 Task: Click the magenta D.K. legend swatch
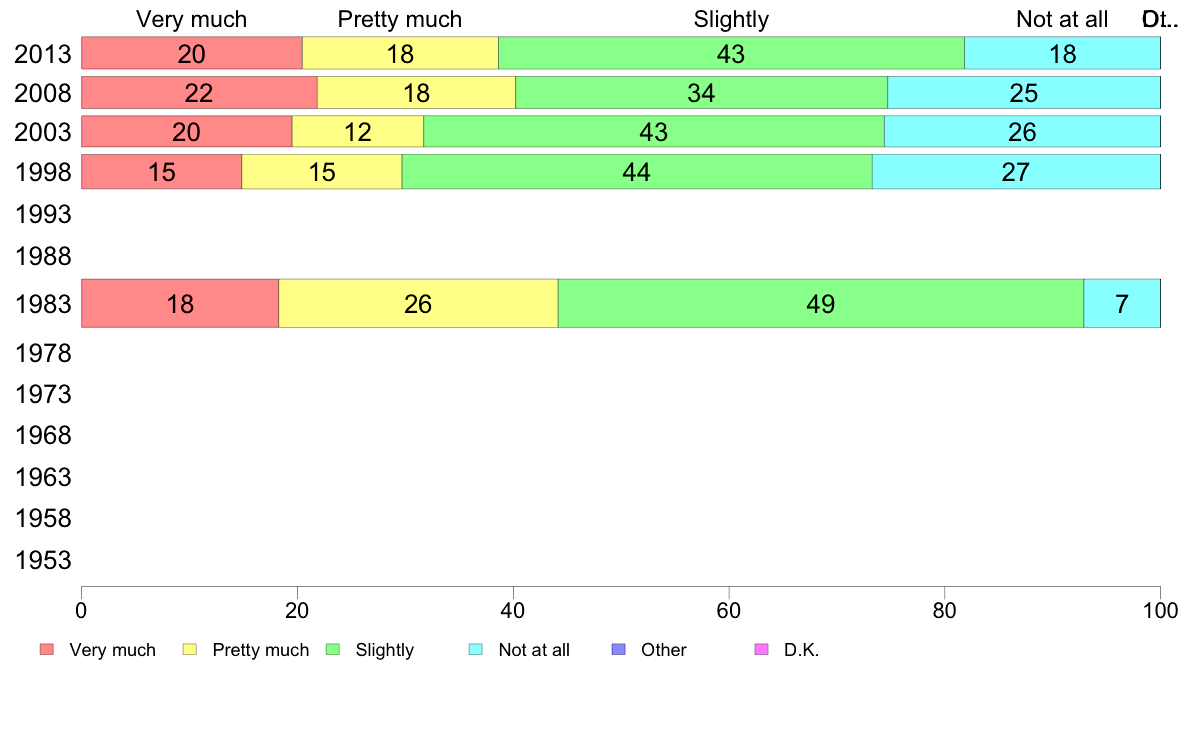(761, 650)
